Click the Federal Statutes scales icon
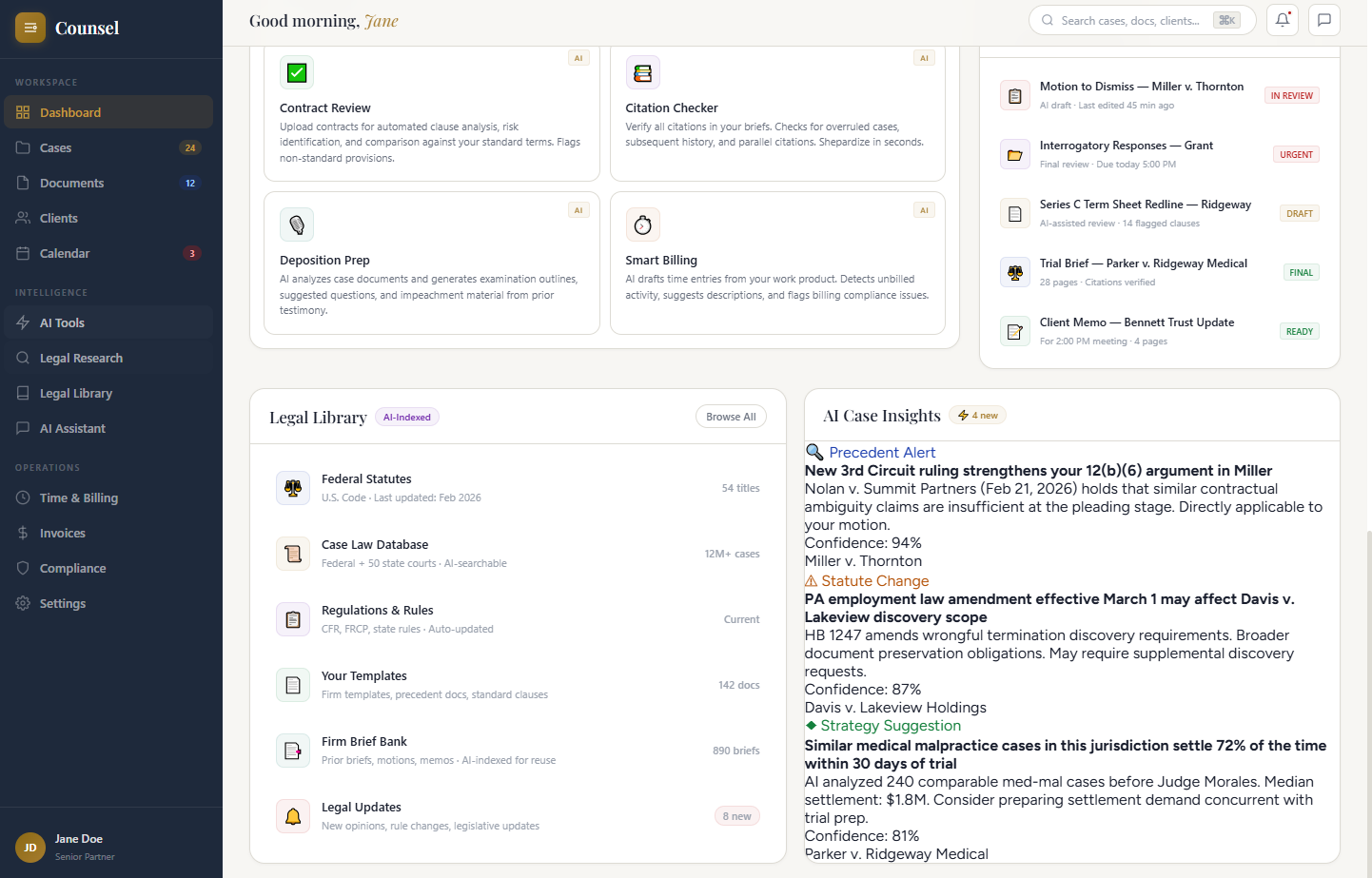The width and height of the screenshot is (1372, 878). click(x=293, y=488)
